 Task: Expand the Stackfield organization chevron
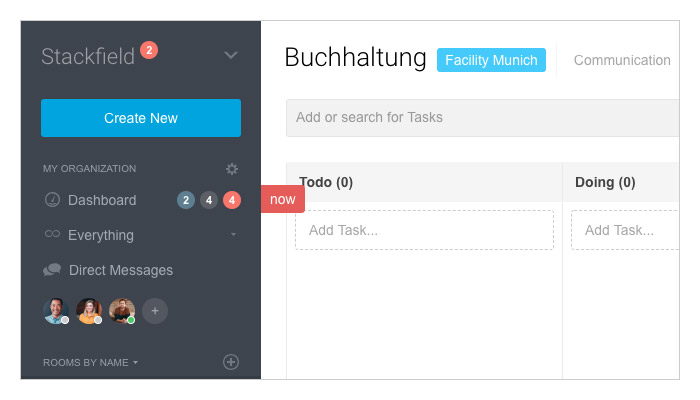point(231,55)
